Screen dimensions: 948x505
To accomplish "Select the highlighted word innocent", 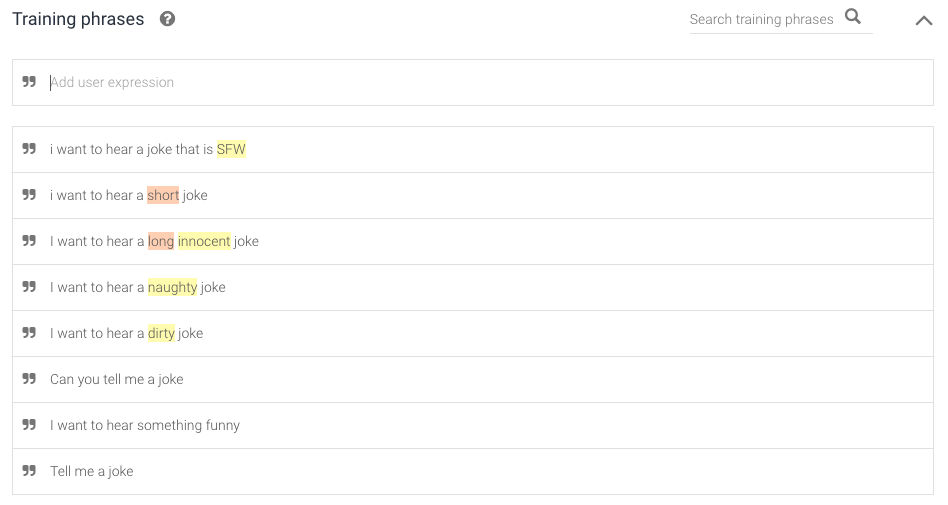I will coord(204,241).
